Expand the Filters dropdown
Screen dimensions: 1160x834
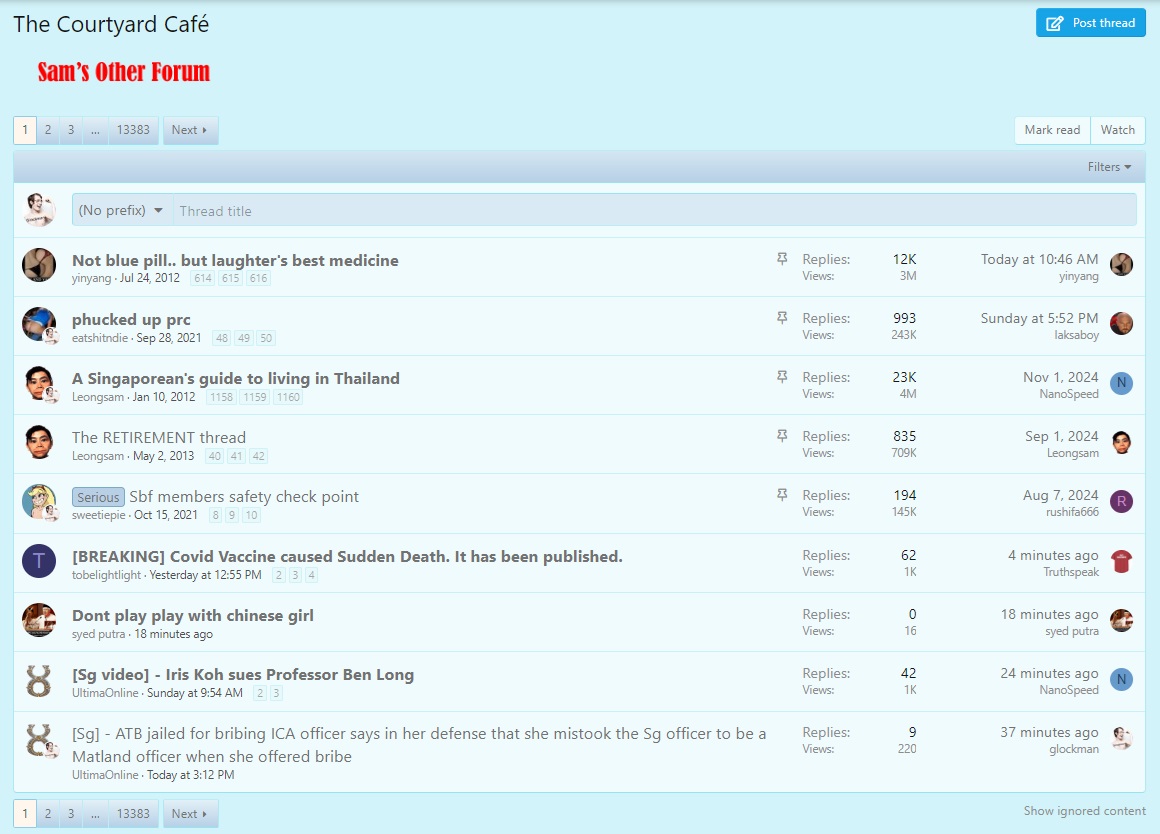tap(1109, 167)
